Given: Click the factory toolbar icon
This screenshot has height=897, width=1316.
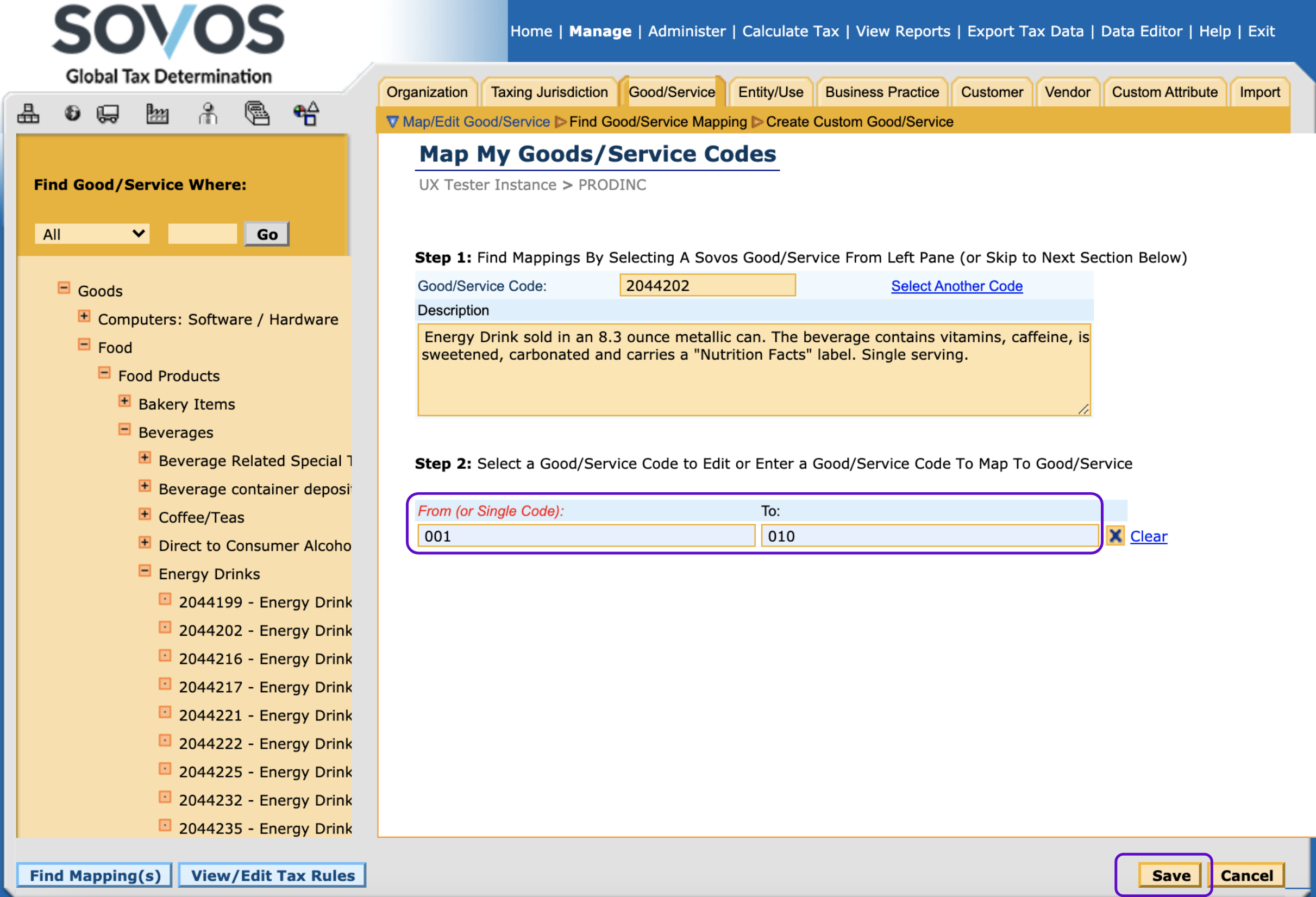Looking at the screenshot, I should click(x=157, y=114).
